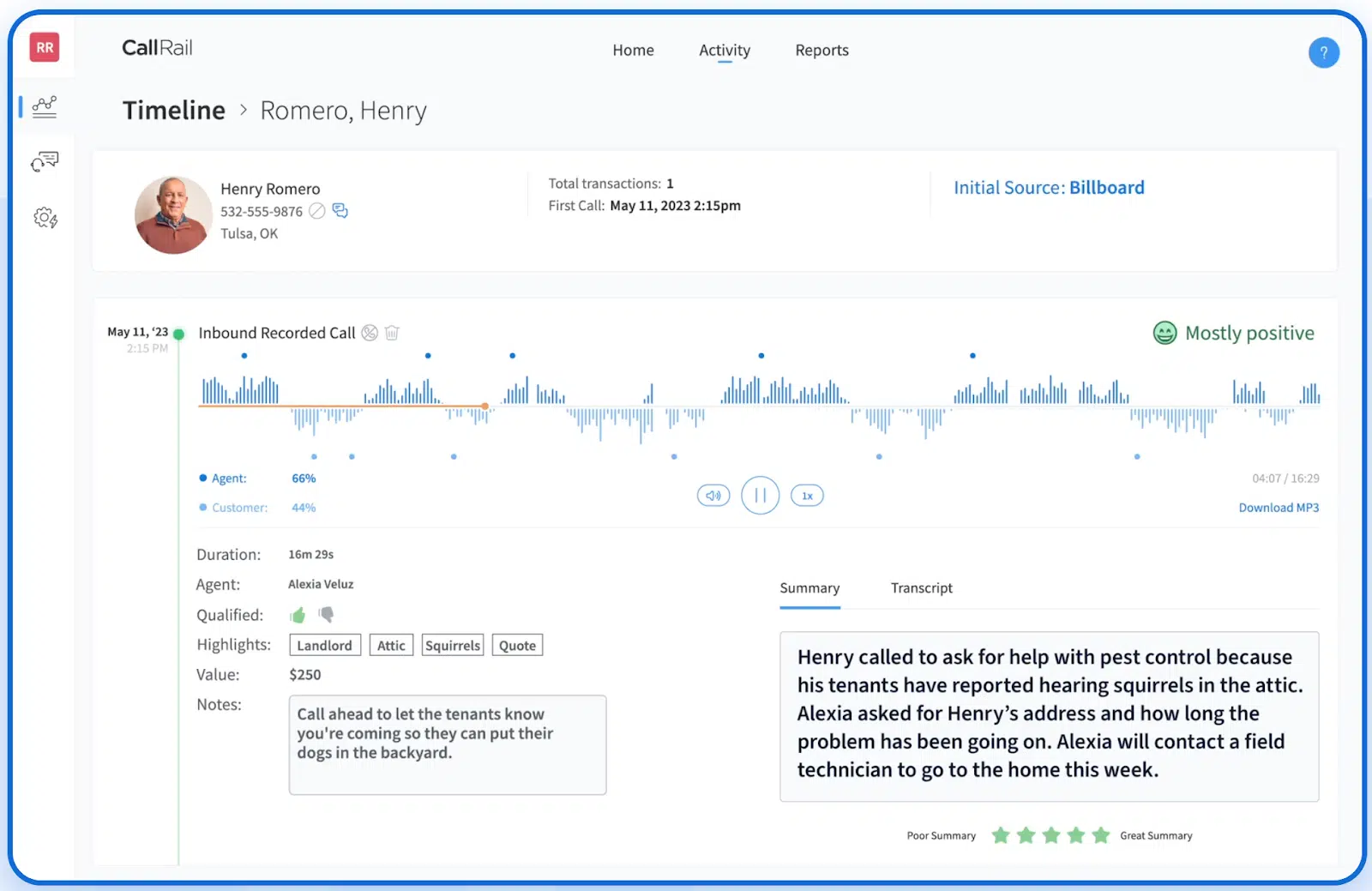Delete the call using the trash icon
The width and height of the screenshot is (1372, 891).
392,333
